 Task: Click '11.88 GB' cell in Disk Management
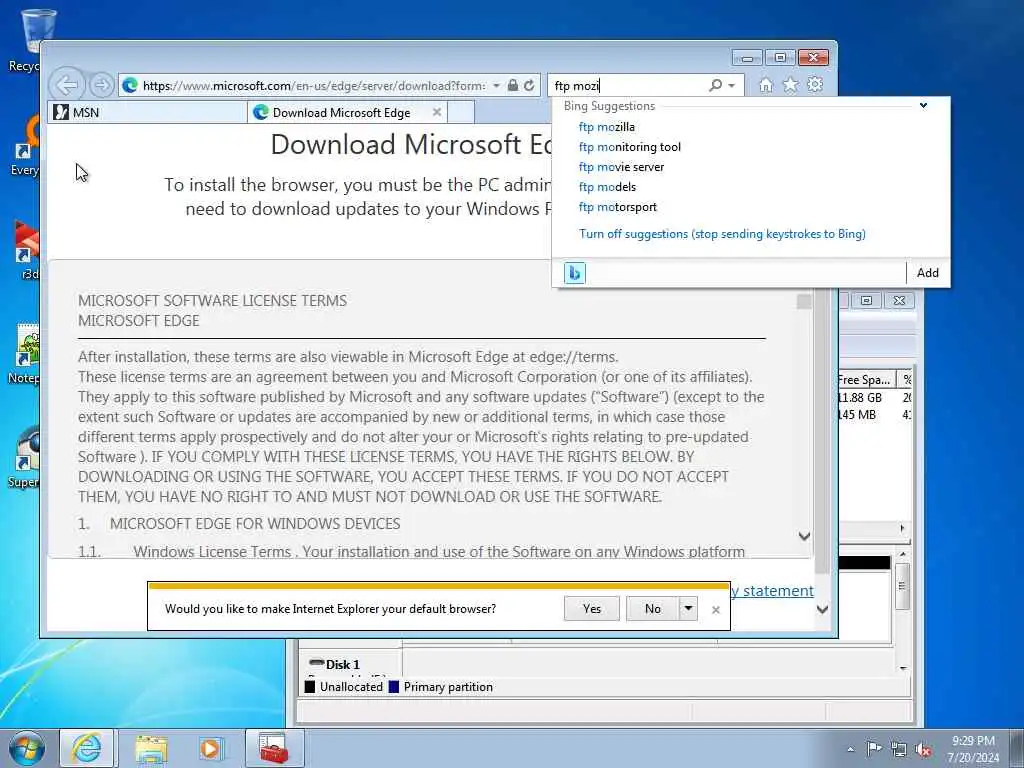(859, 397)
